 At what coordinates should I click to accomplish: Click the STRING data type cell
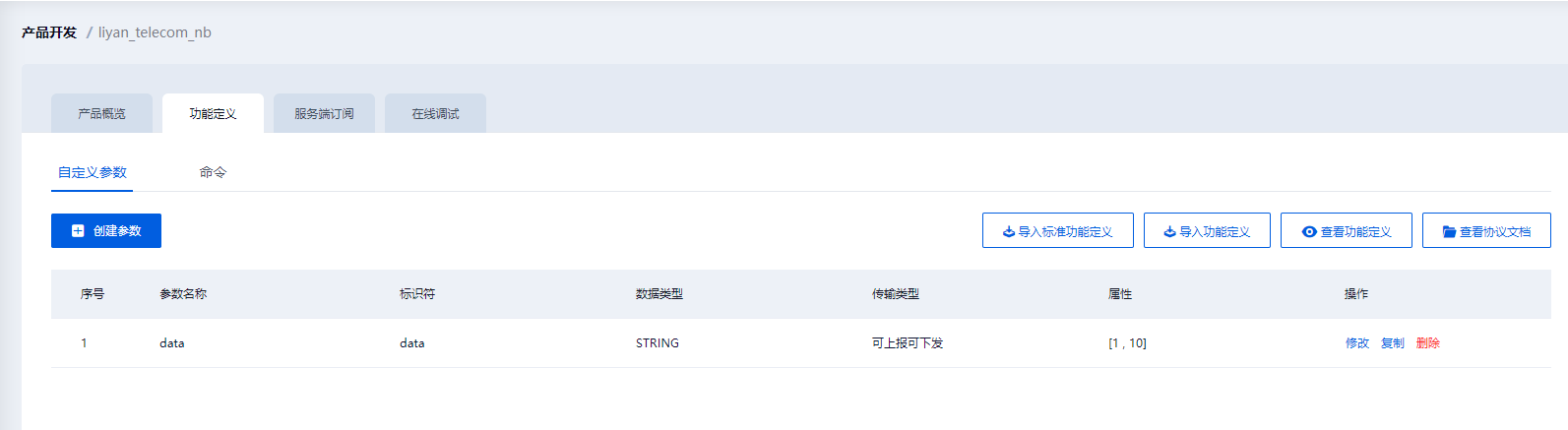(658, 343)
